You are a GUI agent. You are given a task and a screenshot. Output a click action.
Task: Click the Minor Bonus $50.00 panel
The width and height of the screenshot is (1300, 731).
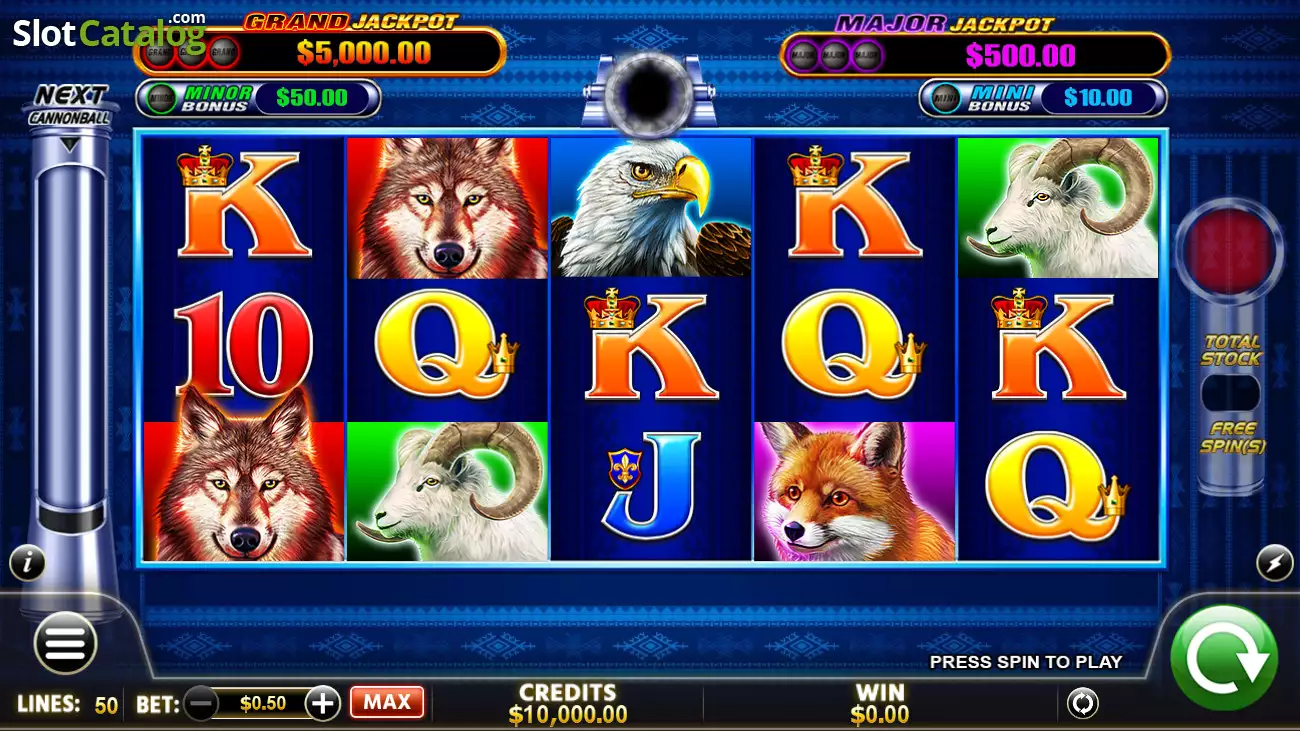(258, 98)
